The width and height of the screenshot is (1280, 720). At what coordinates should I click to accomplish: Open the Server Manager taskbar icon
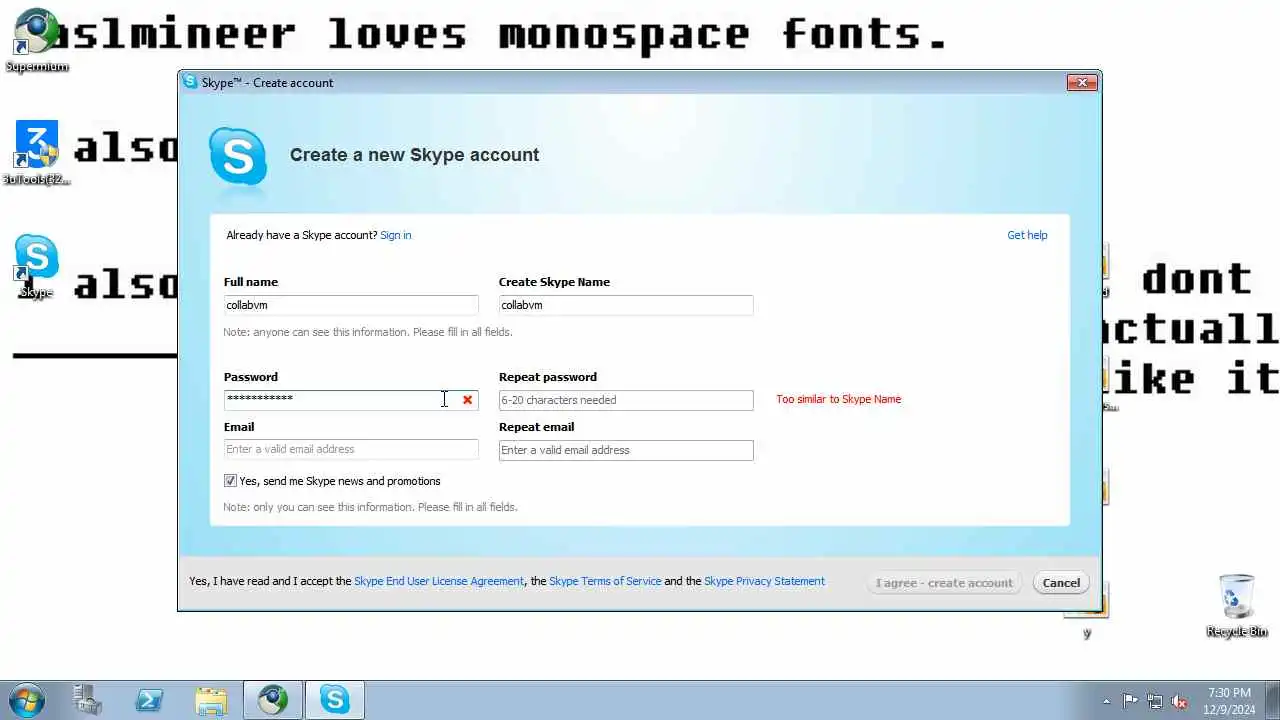click(87, 700)
